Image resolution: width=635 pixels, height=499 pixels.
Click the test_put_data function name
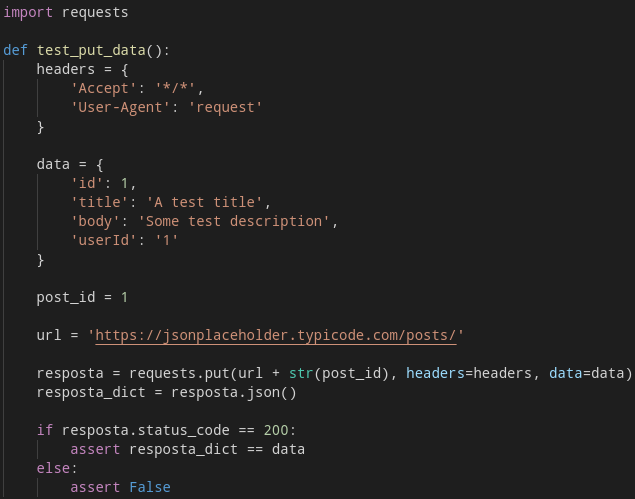point(91,51)
